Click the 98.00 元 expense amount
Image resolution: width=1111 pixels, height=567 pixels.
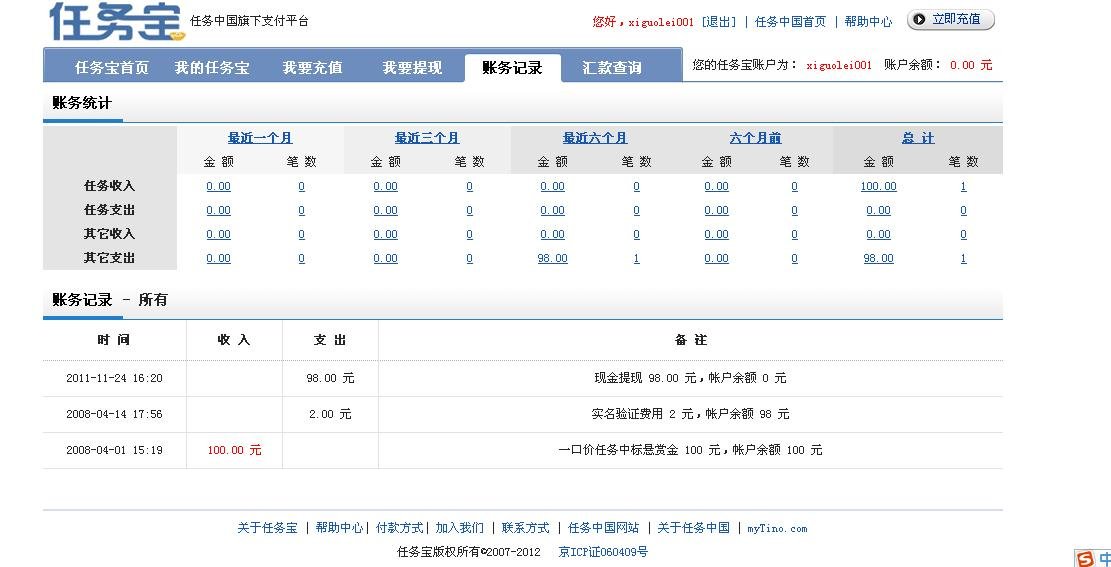tap(330, 378)
